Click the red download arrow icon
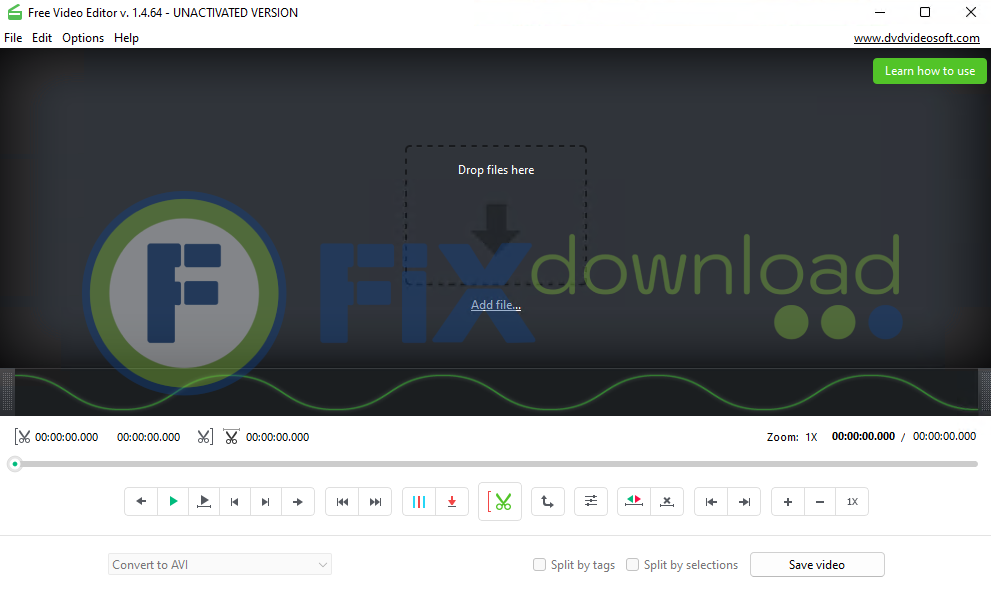 452,502
